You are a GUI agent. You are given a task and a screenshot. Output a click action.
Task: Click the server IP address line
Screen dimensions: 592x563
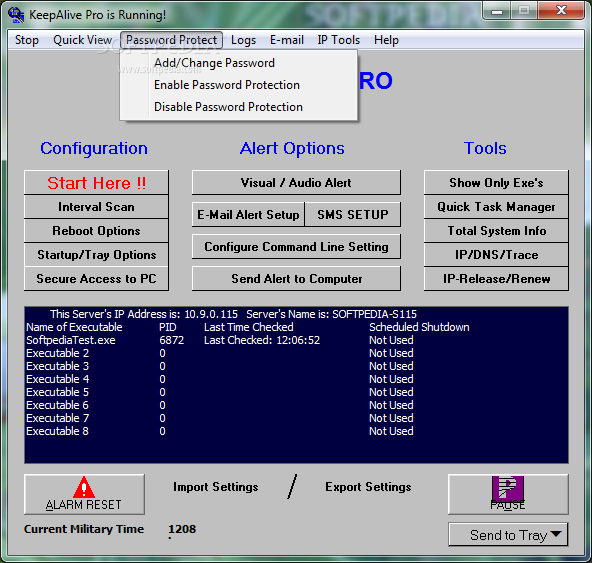[x=233, y=314]
